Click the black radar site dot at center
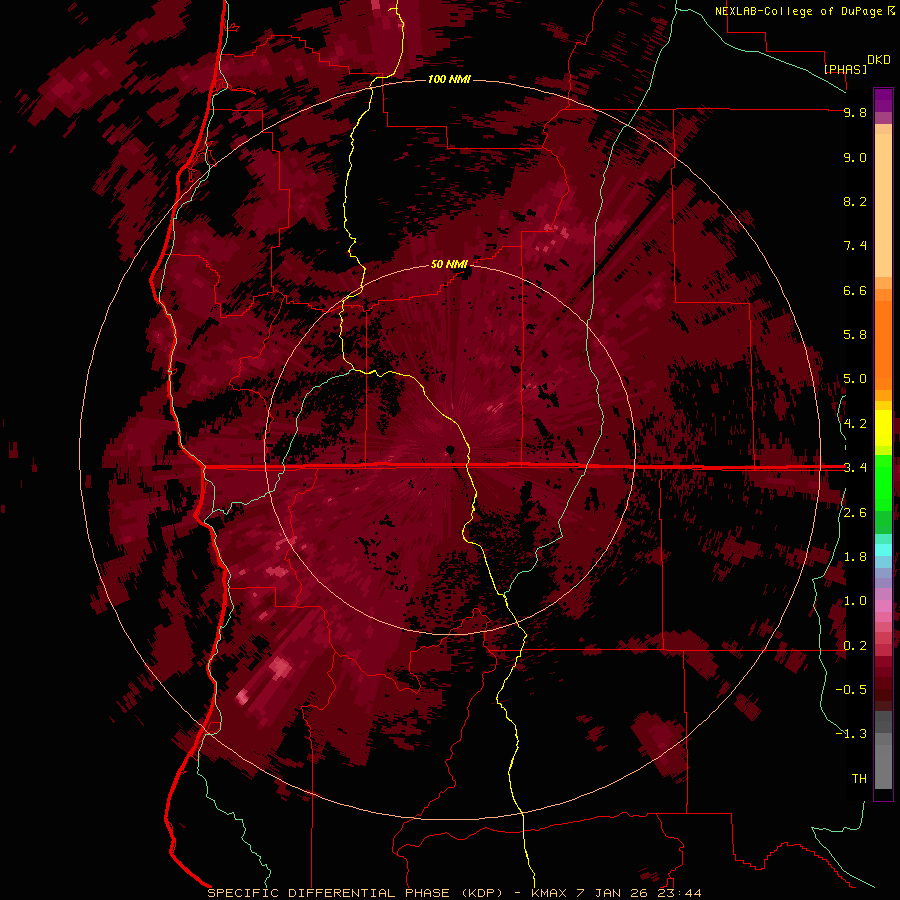 [x=450, y=449]
